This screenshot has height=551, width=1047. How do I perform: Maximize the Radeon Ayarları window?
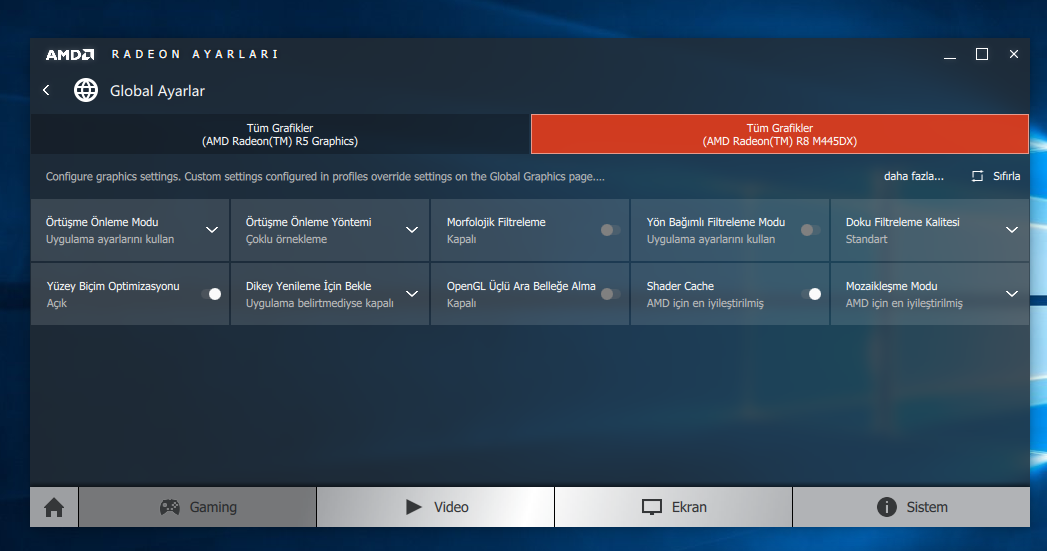(x=982, y=54)
